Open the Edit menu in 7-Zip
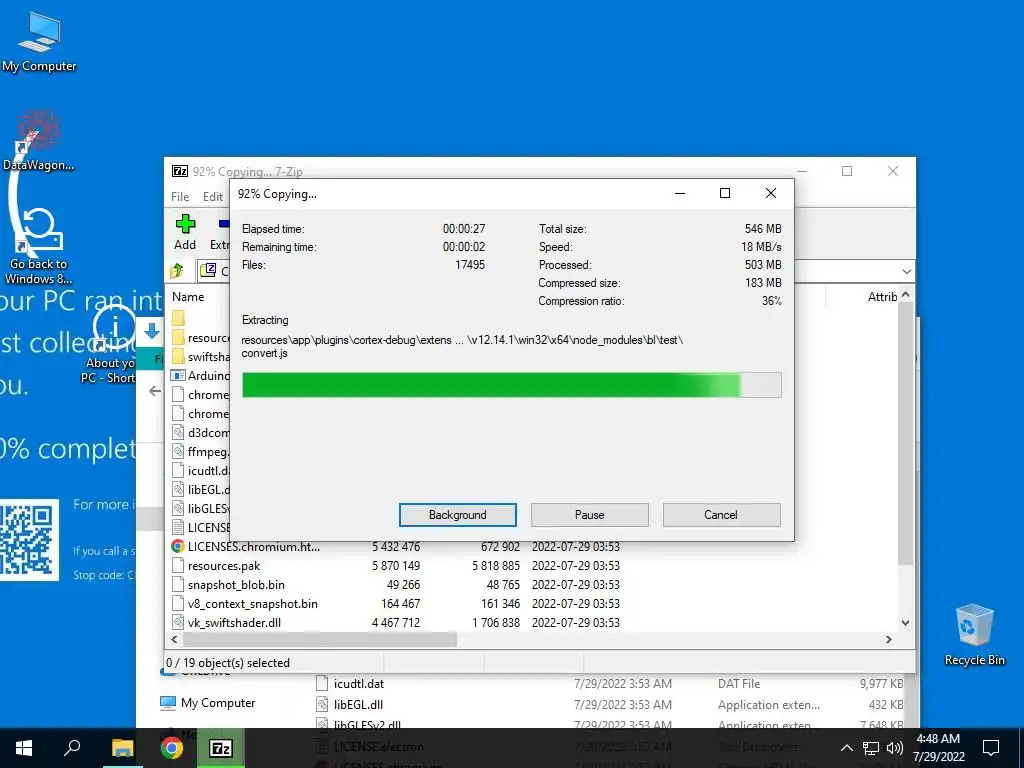The width and height of the screenshot is (1024, 768). tap(213, 197)
